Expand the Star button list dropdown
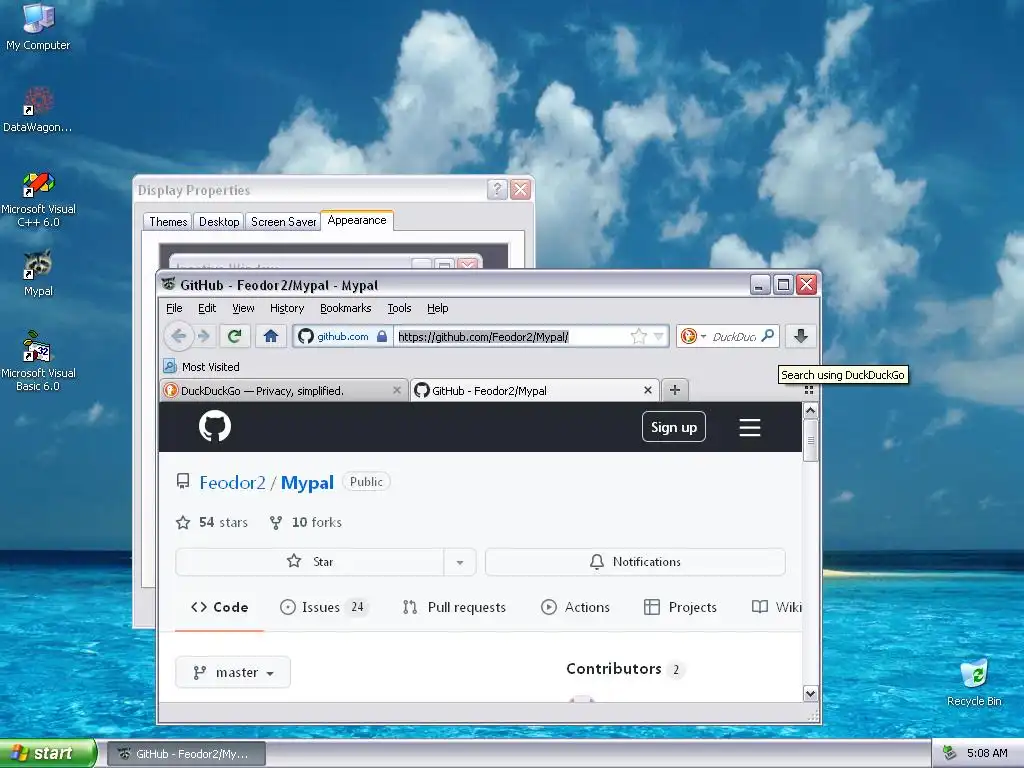1024x768 pixels. [460, 562]
